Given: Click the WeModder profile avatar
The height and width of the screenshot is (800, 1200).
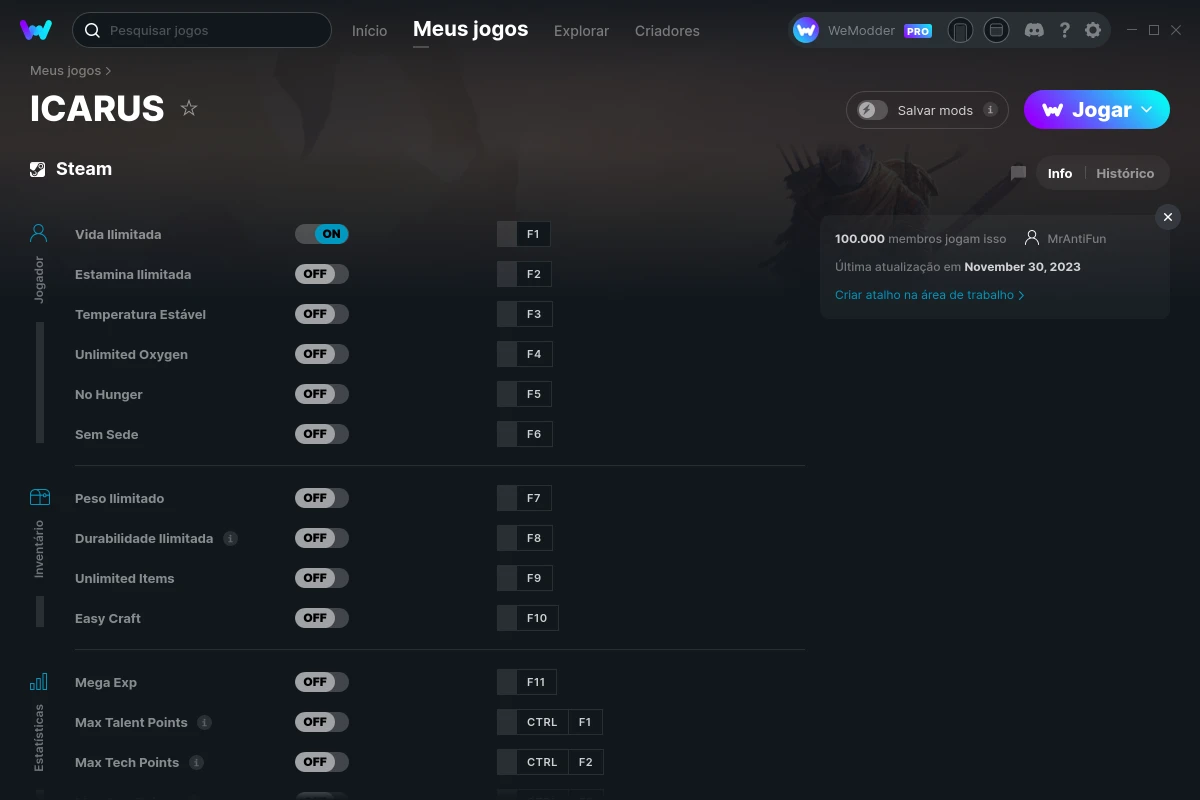Looking at the screenshot, I should point(806,30).
